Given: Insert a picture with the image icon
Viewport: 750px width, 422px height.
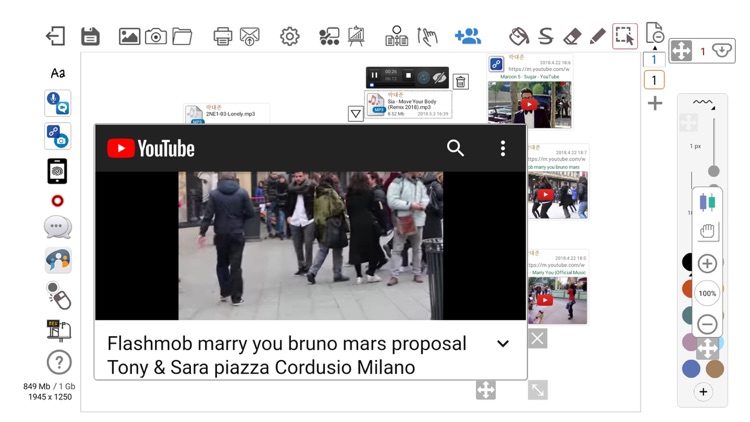Looking at the screenshot, I should (x=129, y=36).
